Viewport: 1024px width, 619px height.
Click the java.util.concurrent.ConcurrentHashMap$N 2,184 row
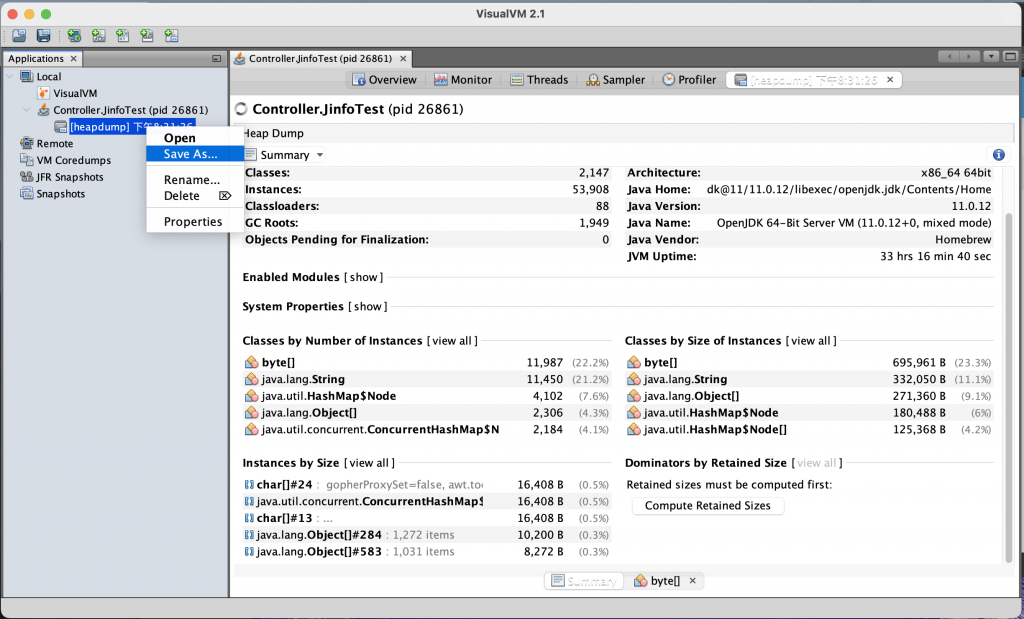click(x=426, y=430)
